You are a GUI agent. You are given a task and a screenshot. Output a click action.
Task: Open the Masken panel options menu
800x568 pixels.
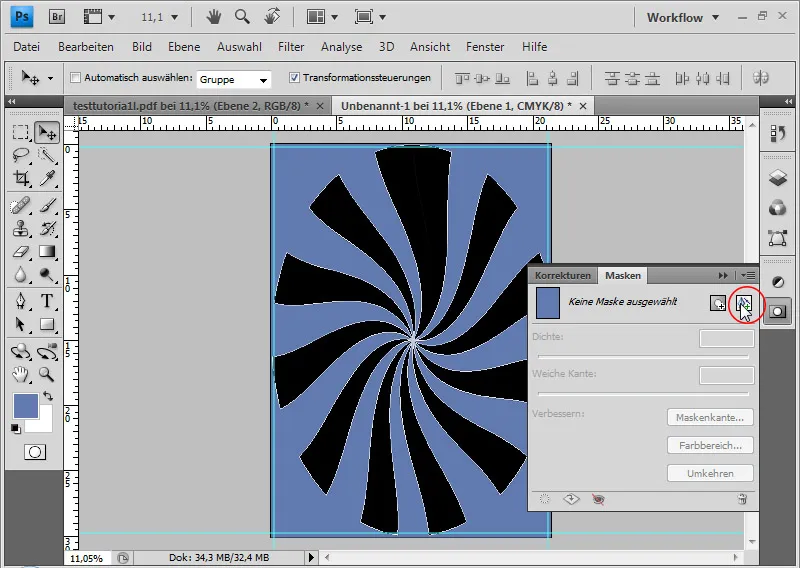point(748,275)
